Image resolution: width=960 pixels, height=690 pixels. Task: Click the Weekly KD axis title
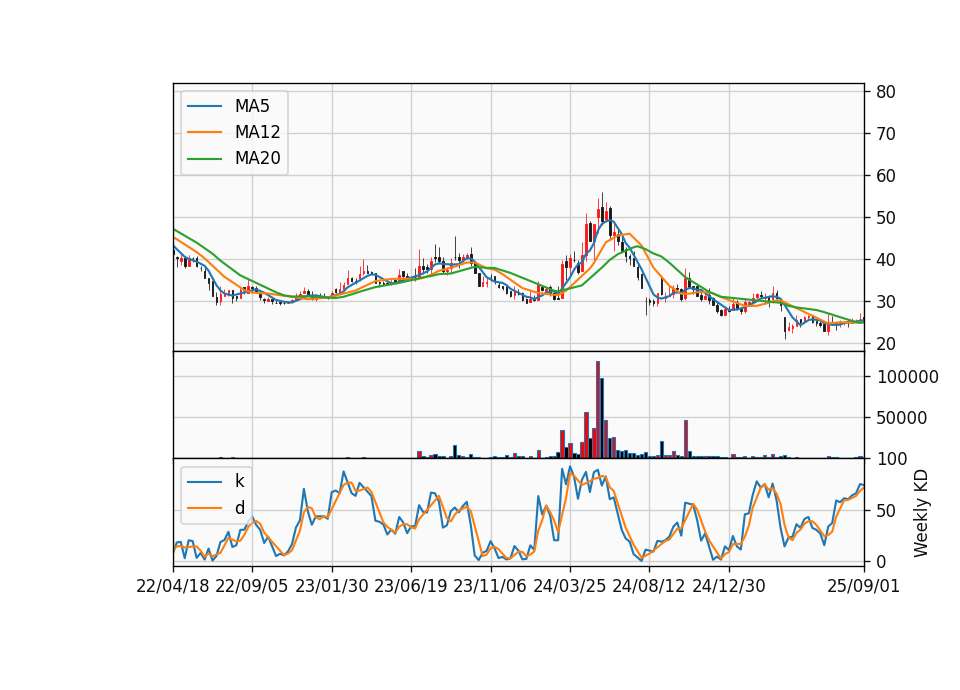pyautogui.click(x=920, y=513)
